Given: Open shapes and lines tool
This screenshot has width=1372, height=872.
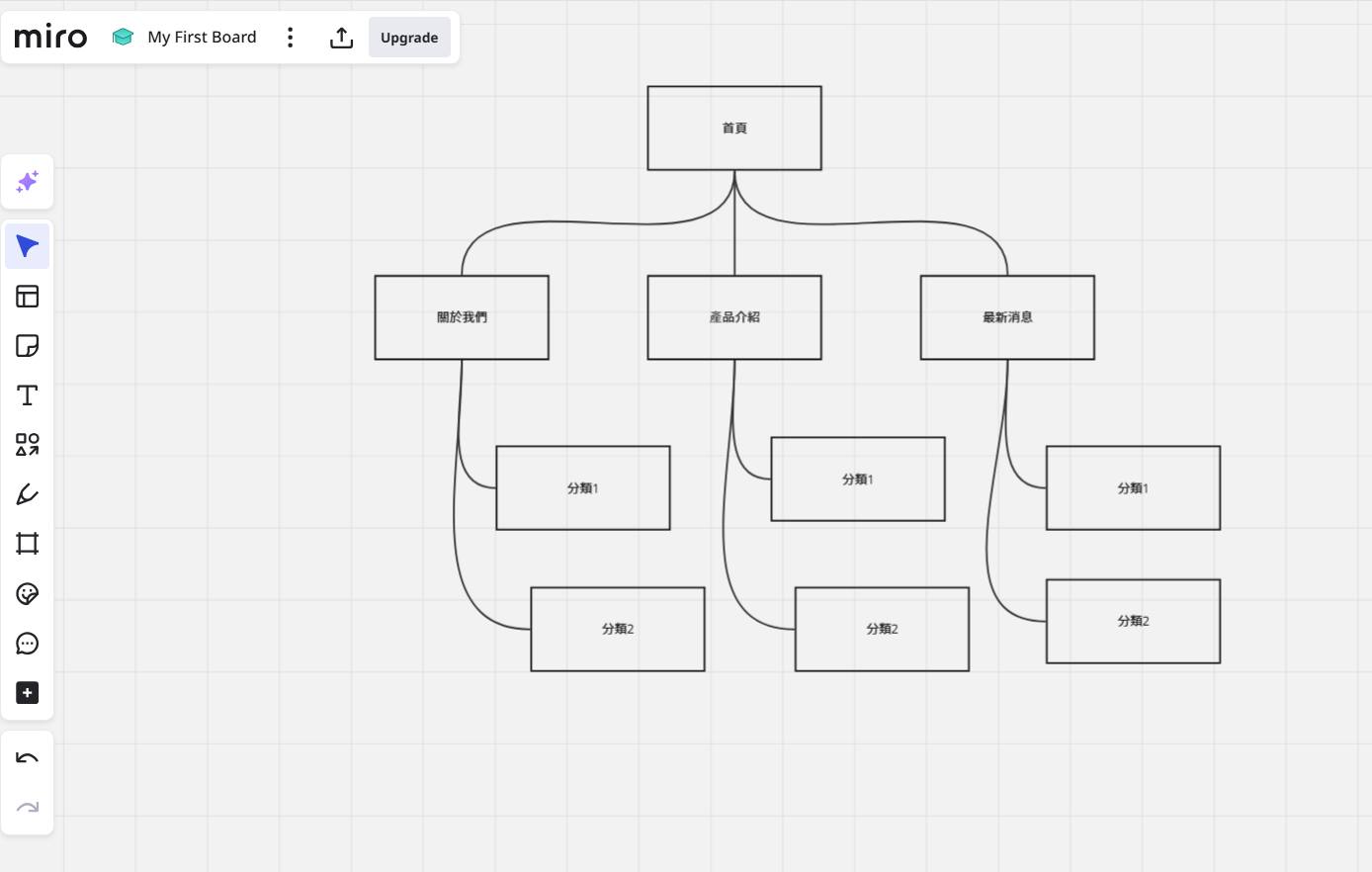Looking at the screenshot, I should 28,445.
